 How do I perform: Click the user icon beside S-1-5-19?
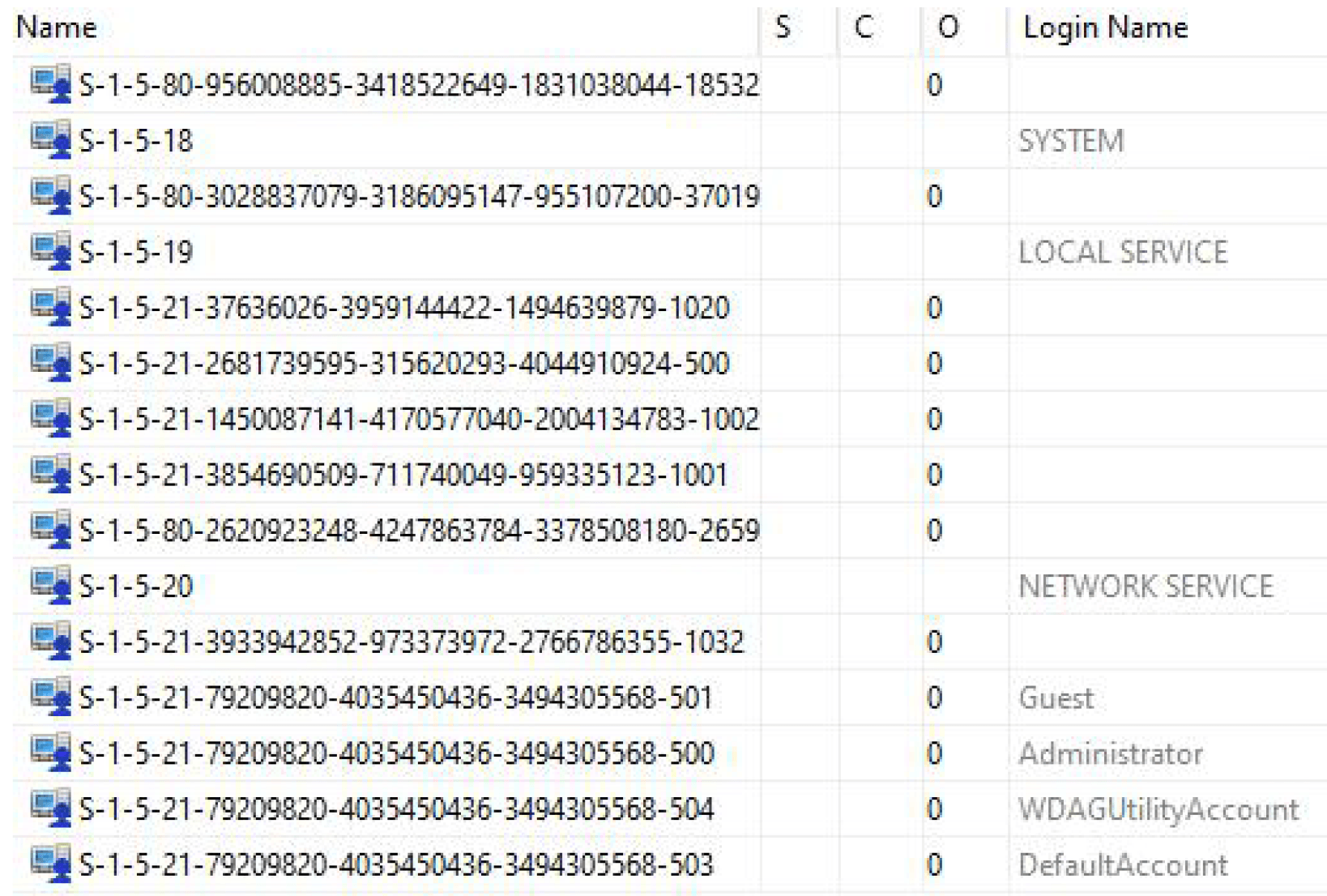(x=51, y=251)
